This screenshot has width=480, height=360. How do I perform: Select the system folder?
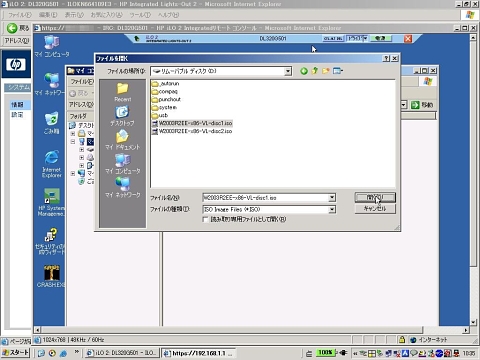pos(164,107)
